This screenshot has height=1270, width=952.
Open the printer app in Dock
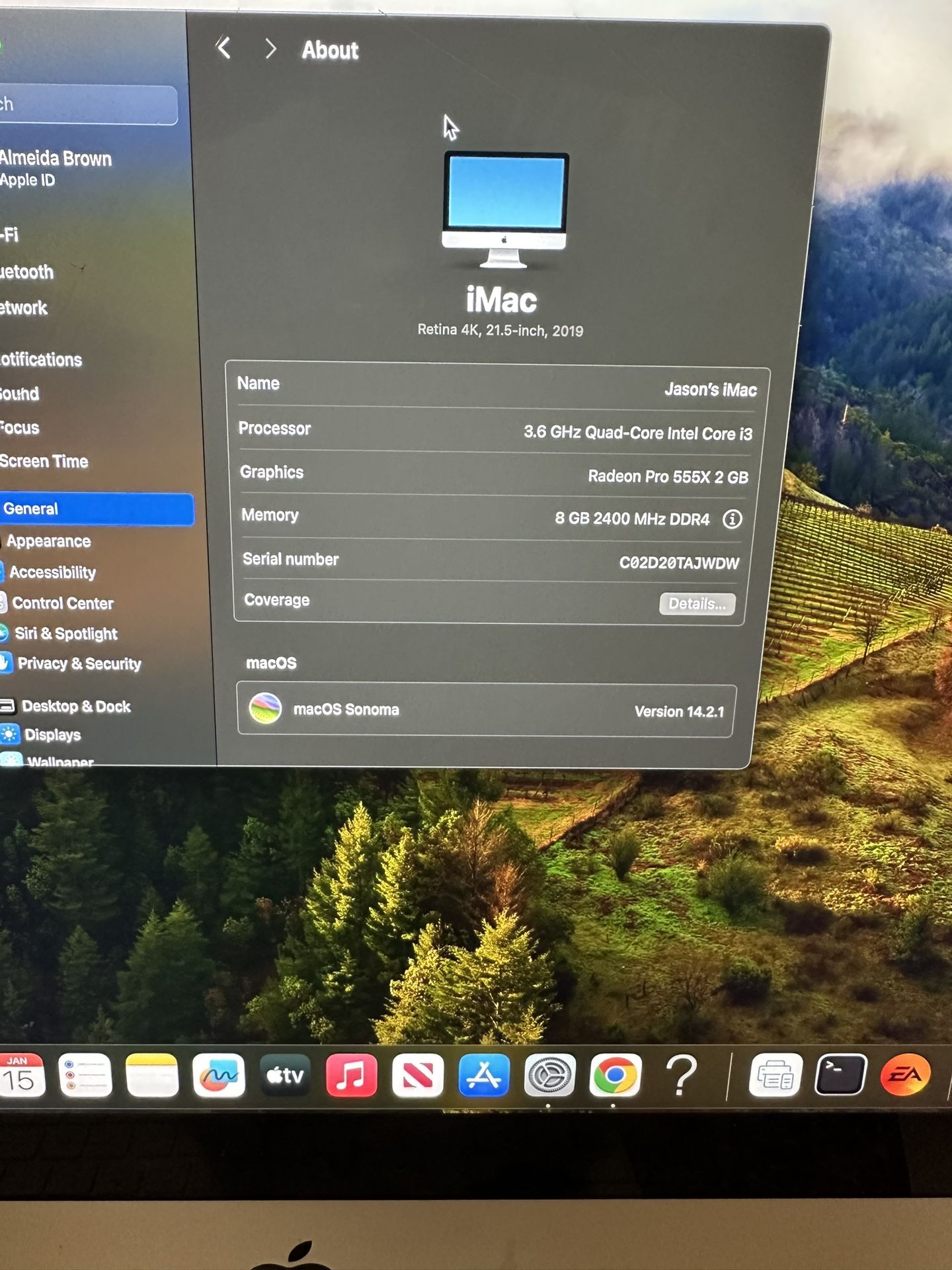click(x=775, y=1076)
